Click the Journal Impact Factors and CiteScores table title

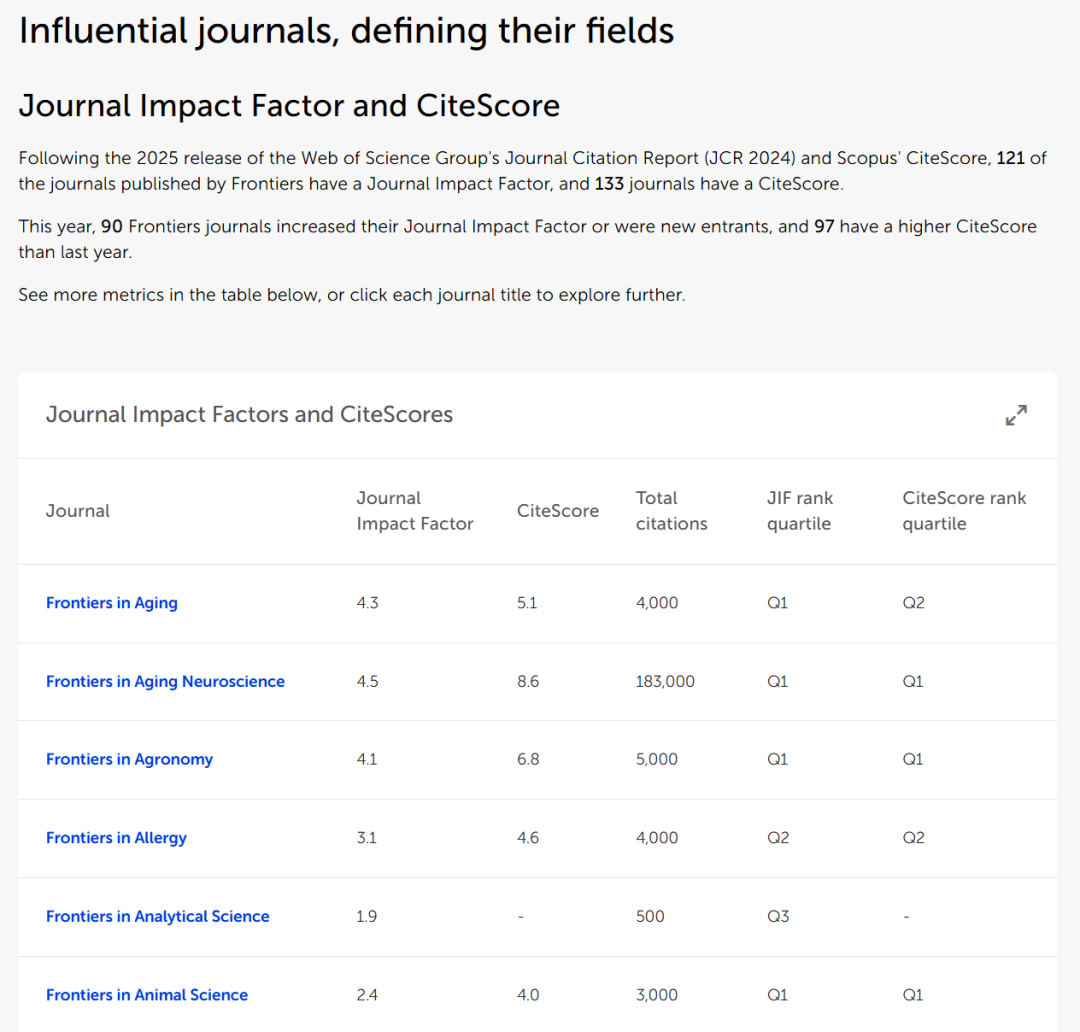249,415
